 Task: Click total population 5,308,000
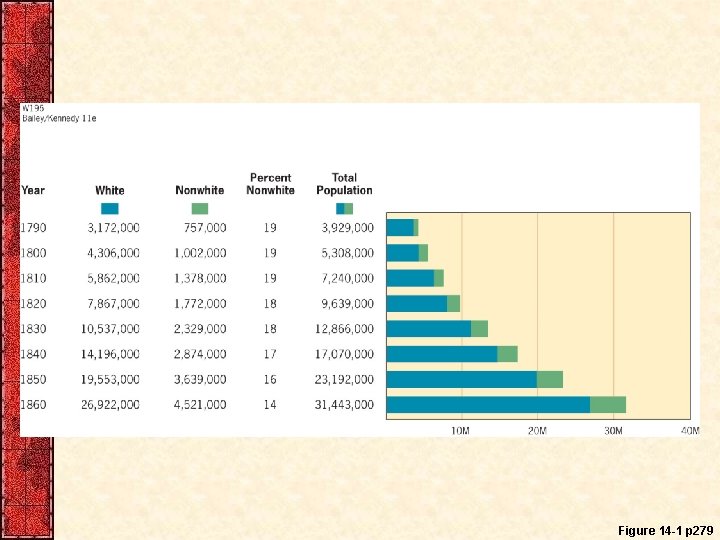point(348,253)
